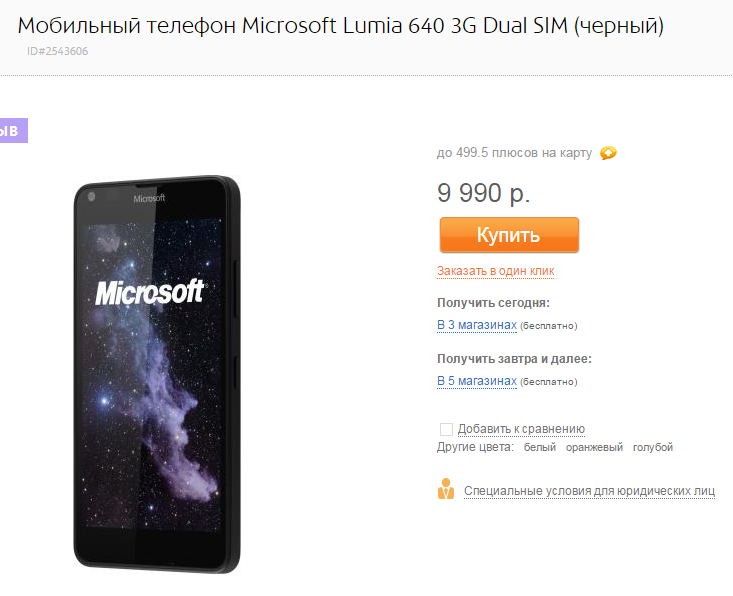Select the оранжевый color option

point(594,447)
